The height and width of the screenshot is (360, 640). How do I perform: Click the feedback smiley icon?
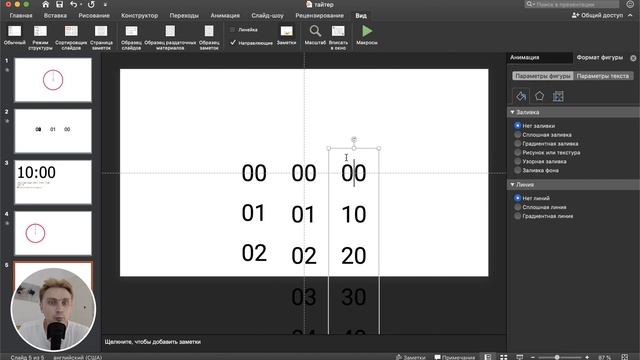[630, 4]
